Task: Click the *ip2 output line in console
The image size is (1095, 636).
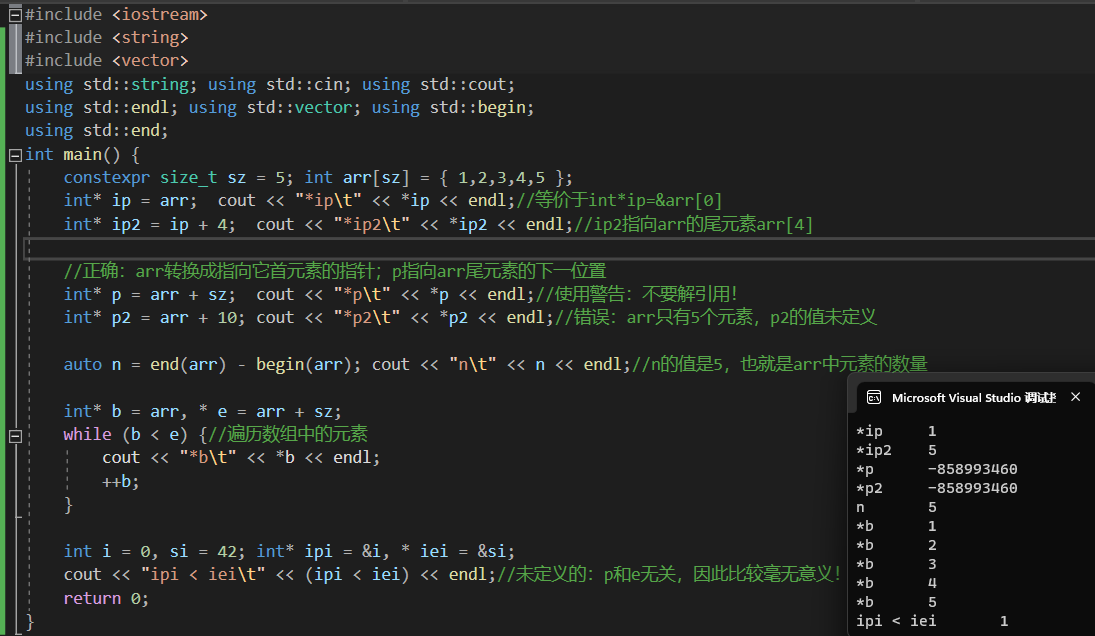Action: 897,450
